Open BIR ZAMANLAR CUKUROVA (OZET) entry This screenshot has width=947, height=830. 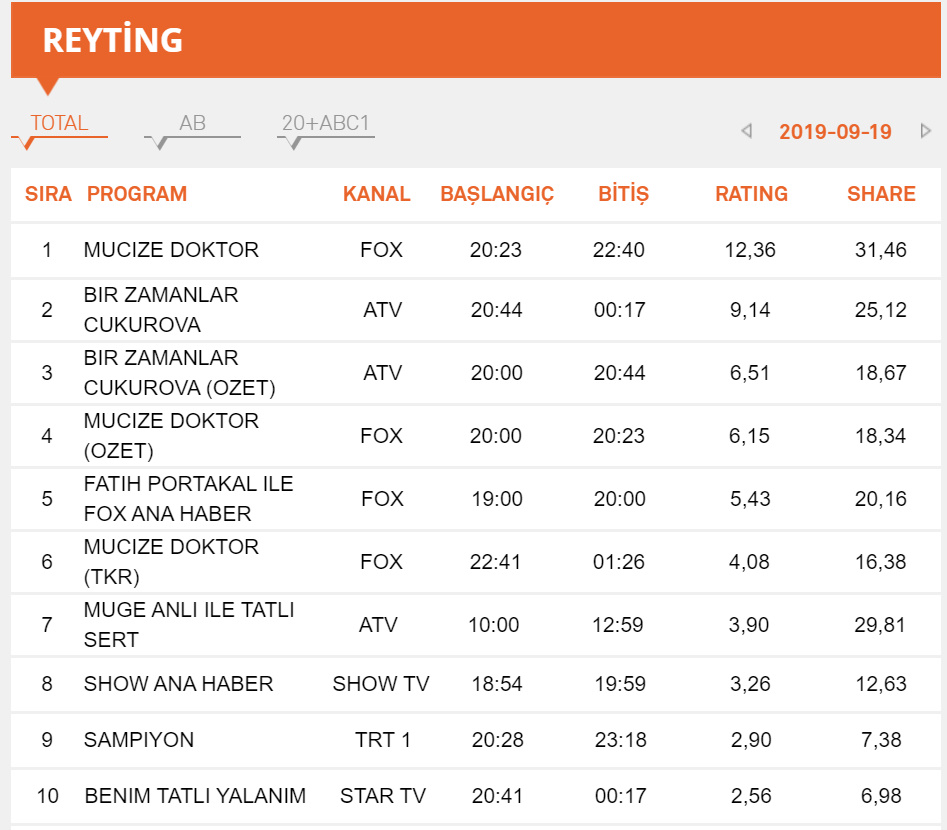click(x=180, y=373)
